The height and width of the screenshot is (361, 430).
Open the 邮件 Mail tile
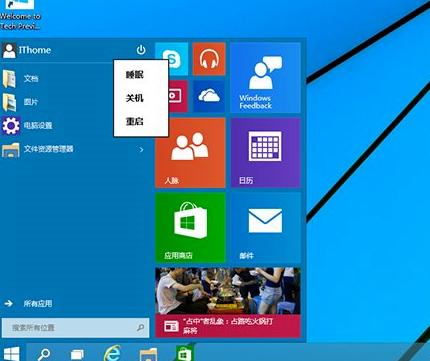point(265,228)
